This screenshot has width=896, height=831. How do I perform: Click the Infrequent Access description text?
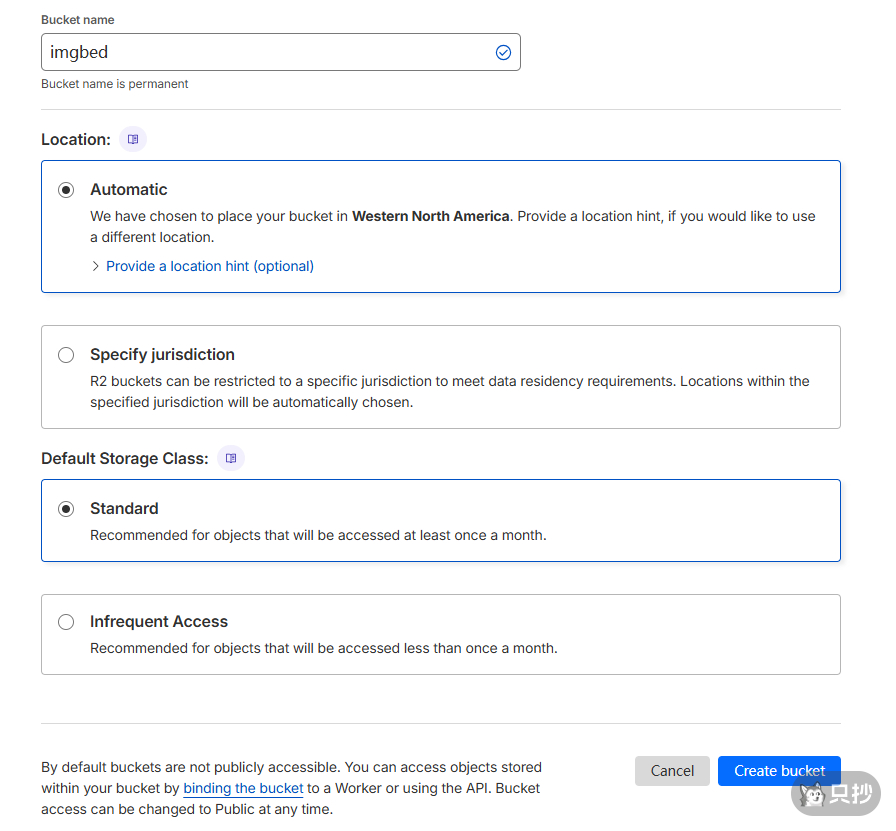(x=323, y=648)
